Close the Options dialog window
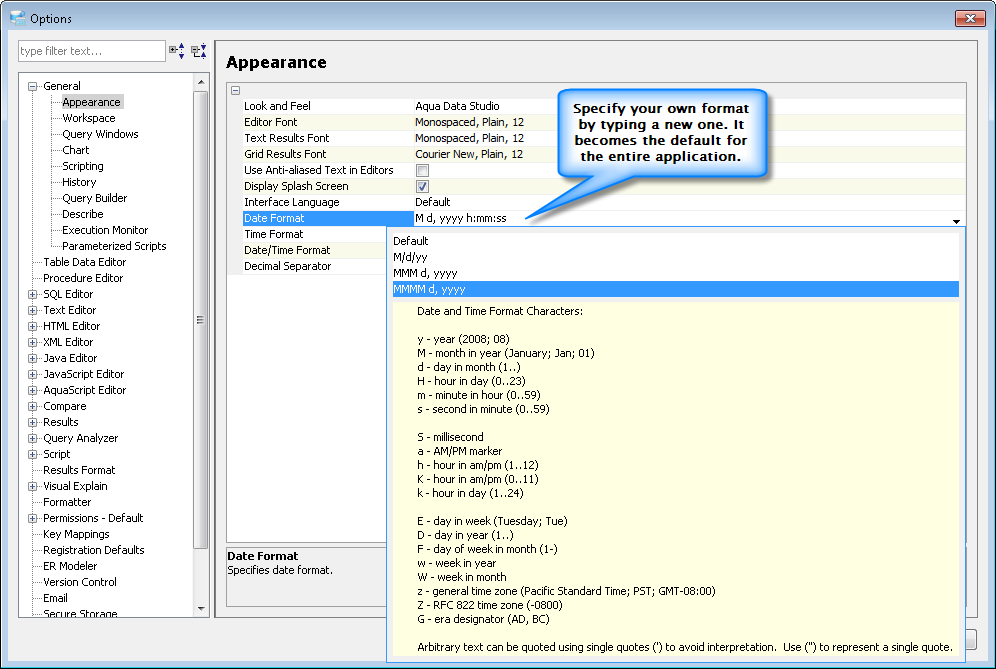 [970, 18]
